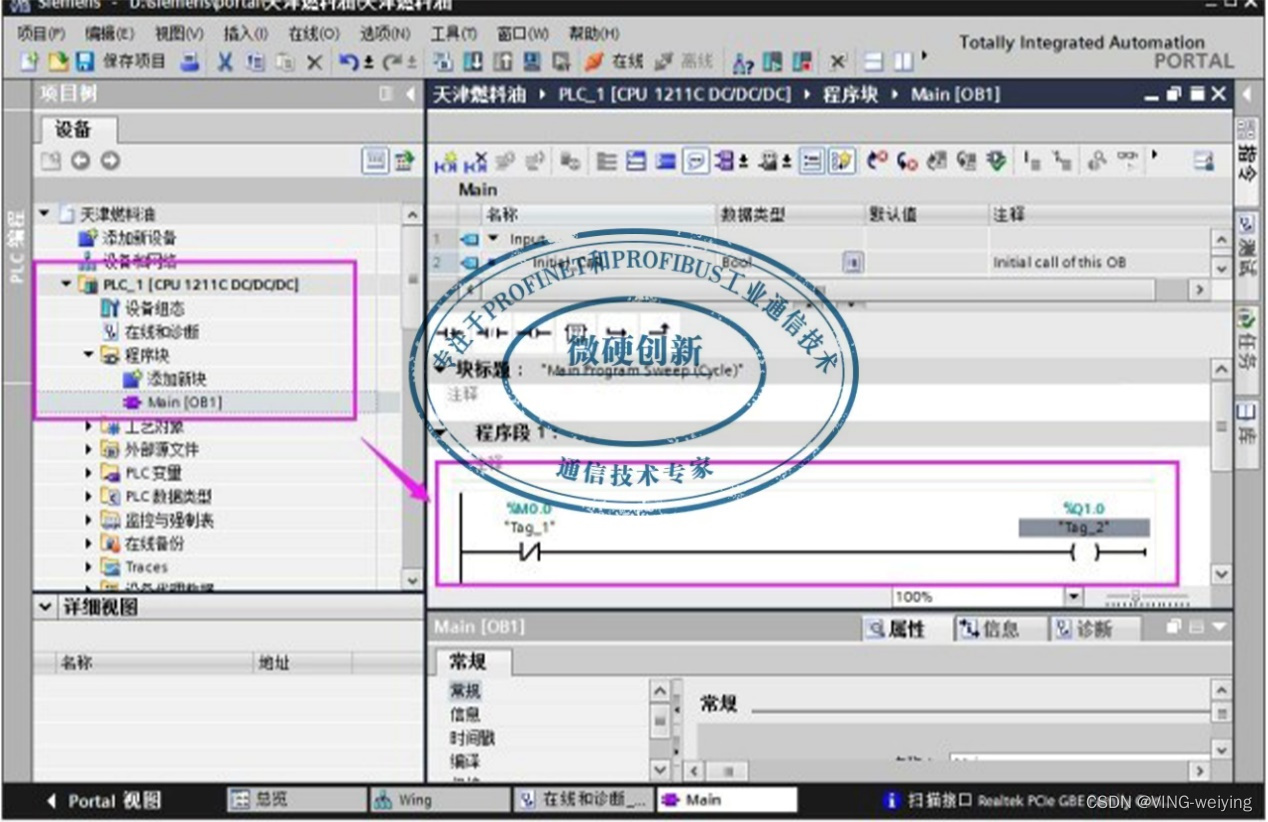Image resolution: width=1268 pixels, height=822 pixels.
Task: Expand the 在线备份 folder
Action: (x=89, y=544)
